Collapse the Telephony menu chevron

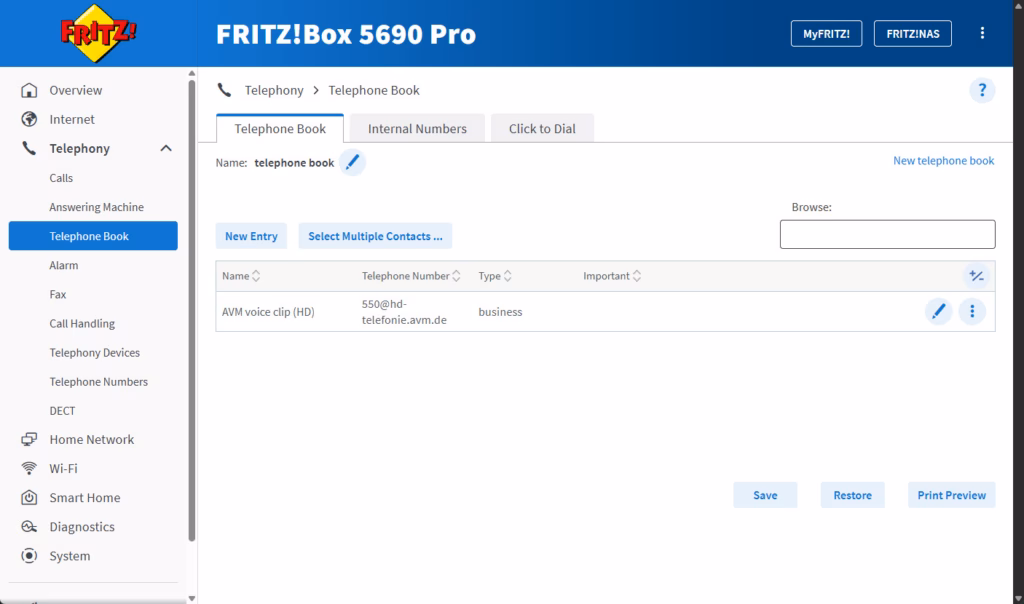pyautogui.click(x=166, y=149)
